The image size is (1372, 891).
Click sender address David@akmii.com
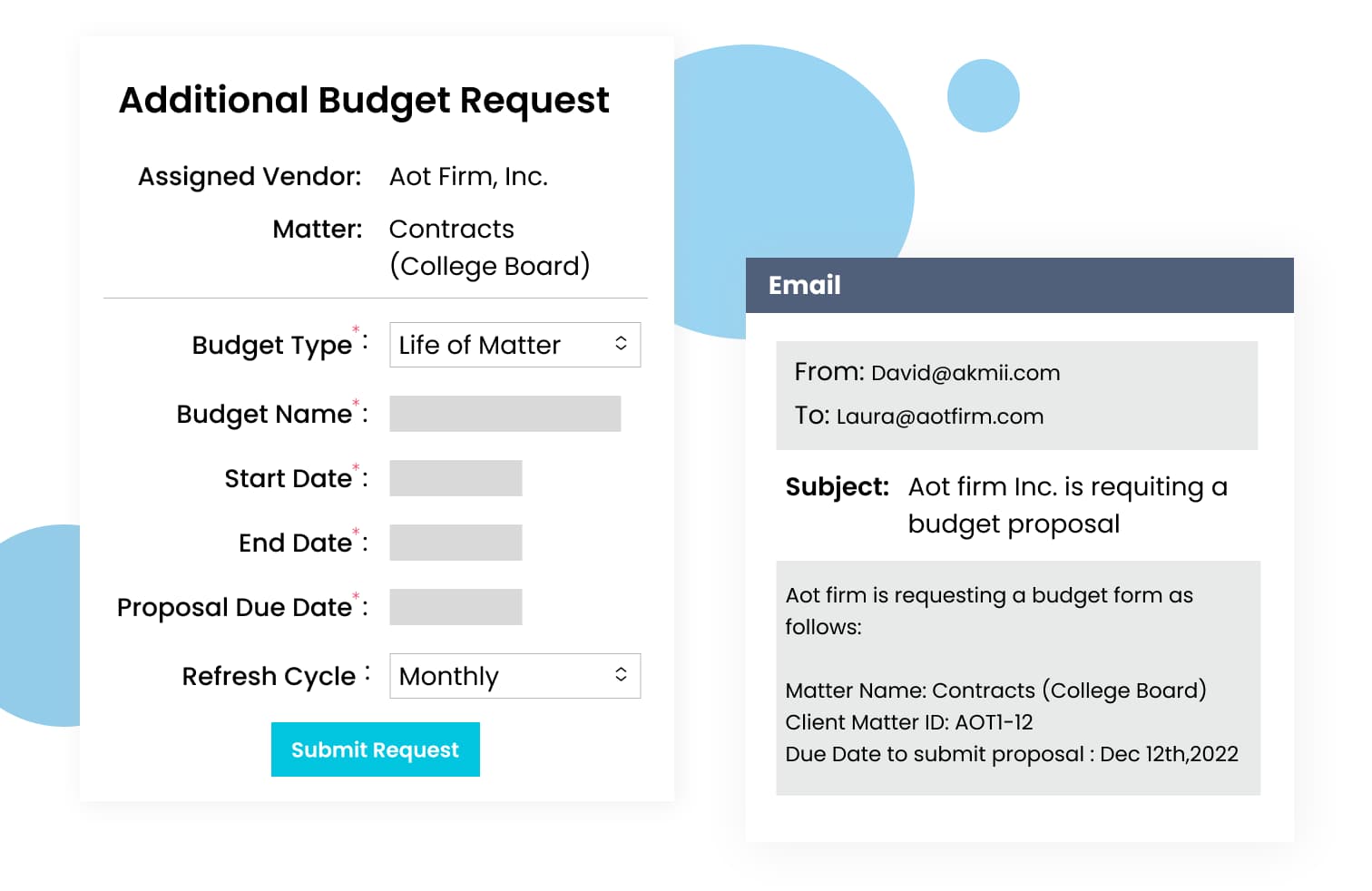[x=965, y=373]
